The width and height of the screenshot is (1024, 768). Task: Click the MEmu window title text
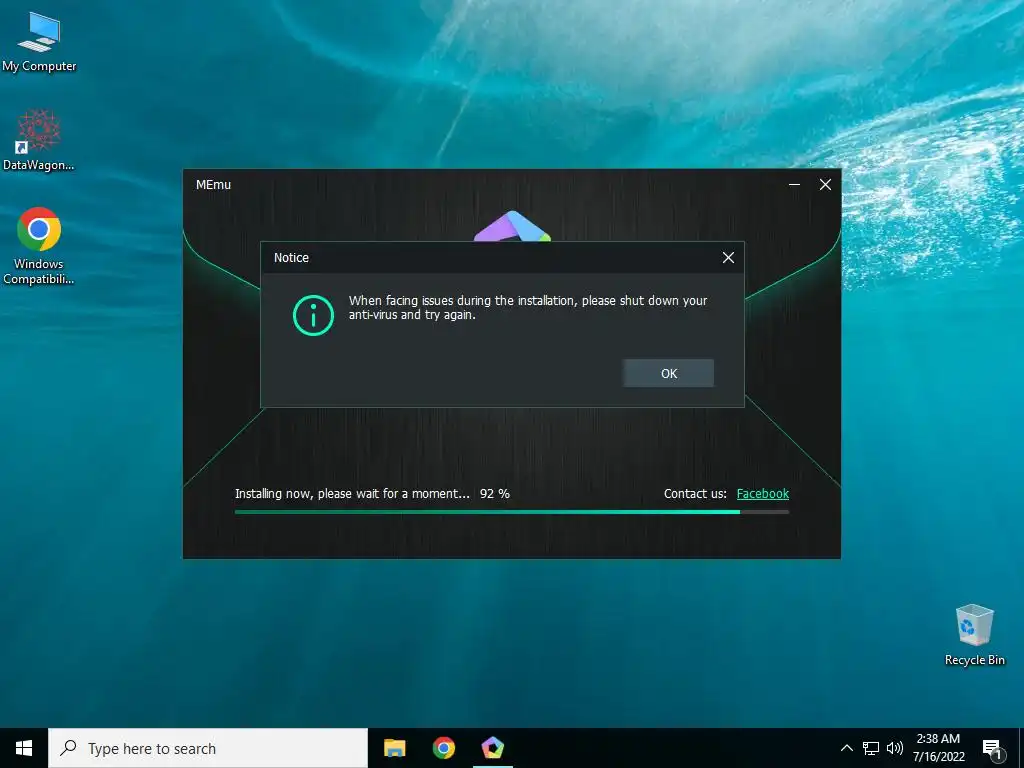click(214, 185)
